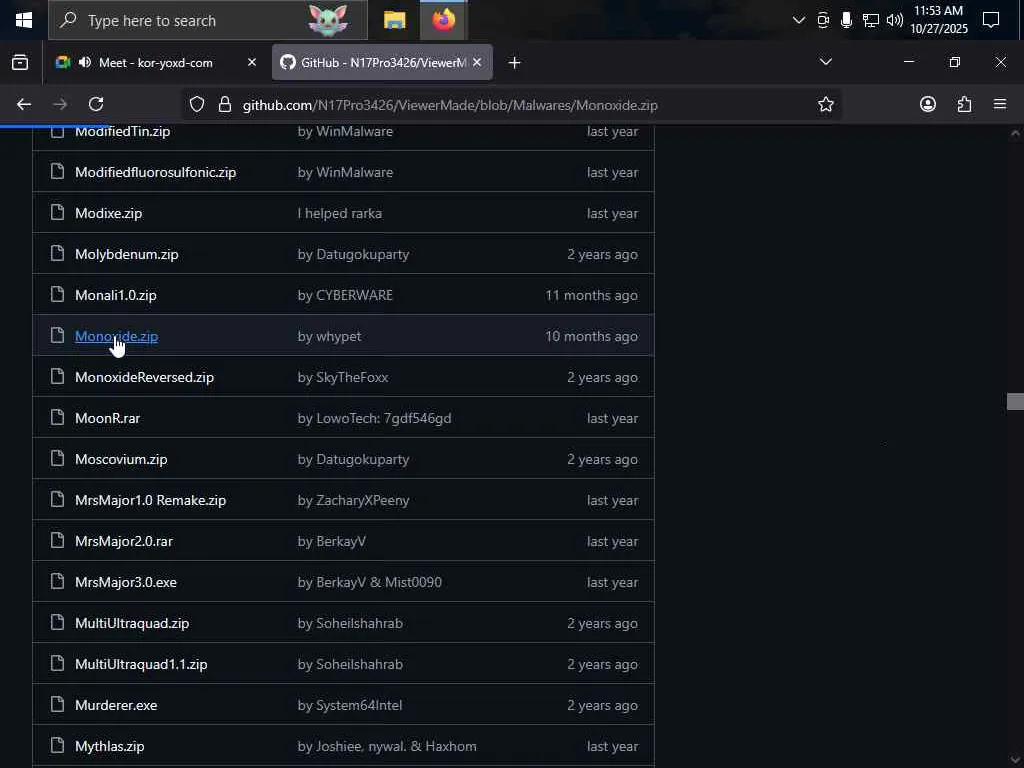Open Moscovium.zip file
The width and height of the screenshot is (1024, 768).
point(121,459)
